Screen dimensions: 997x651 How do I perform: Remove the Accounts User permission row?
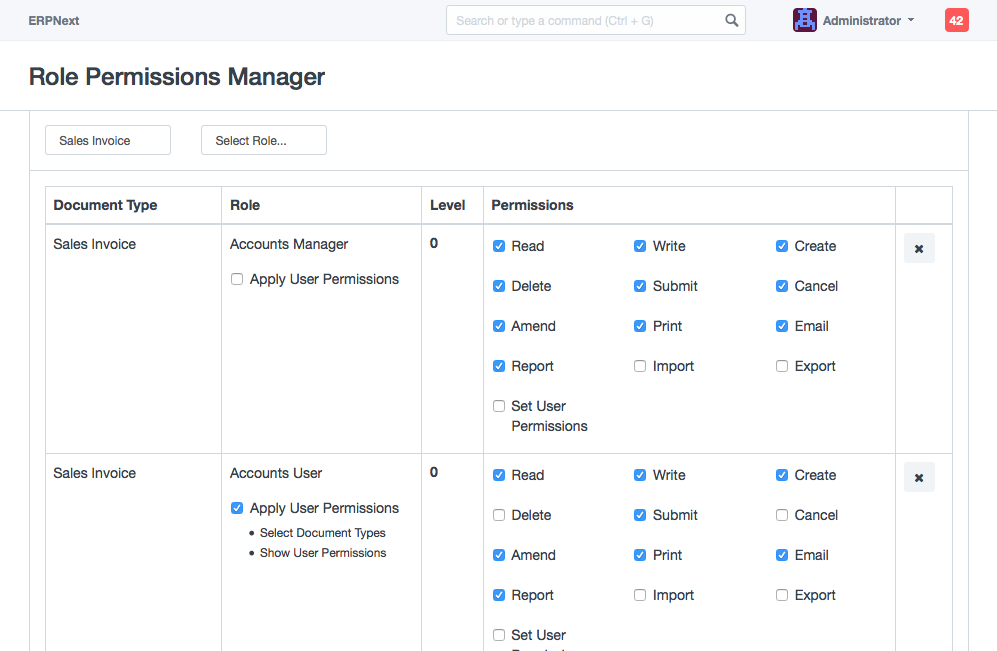click(x=919, y=478)
